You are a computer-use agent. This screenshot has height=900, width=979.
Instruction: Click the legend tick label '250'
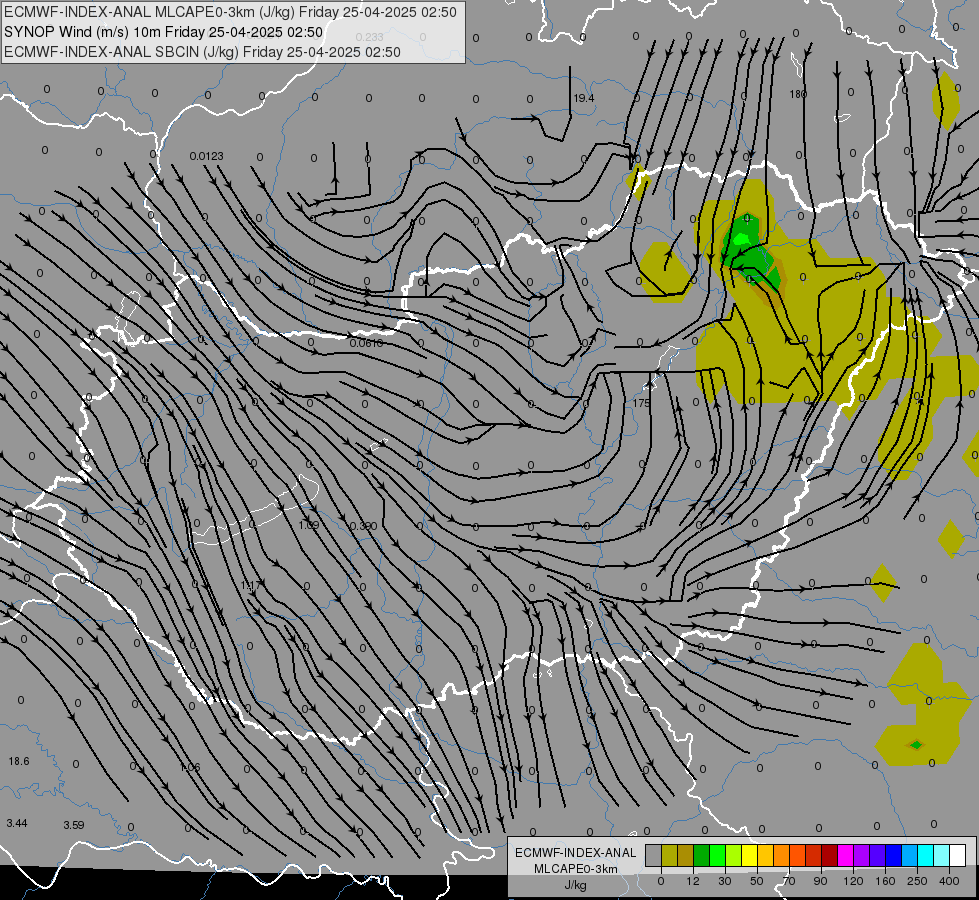coord(917,881)
